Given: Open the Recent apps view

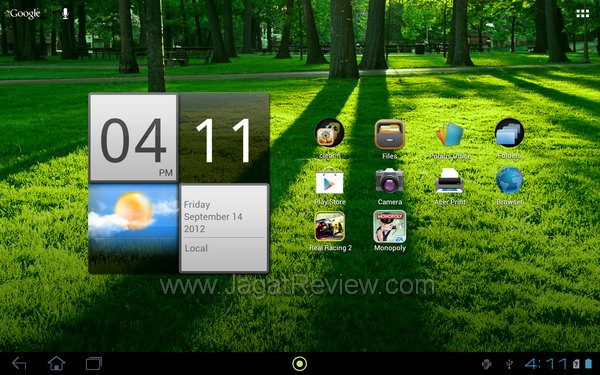Looking at the screenshot, I should (x=94, y=363).
